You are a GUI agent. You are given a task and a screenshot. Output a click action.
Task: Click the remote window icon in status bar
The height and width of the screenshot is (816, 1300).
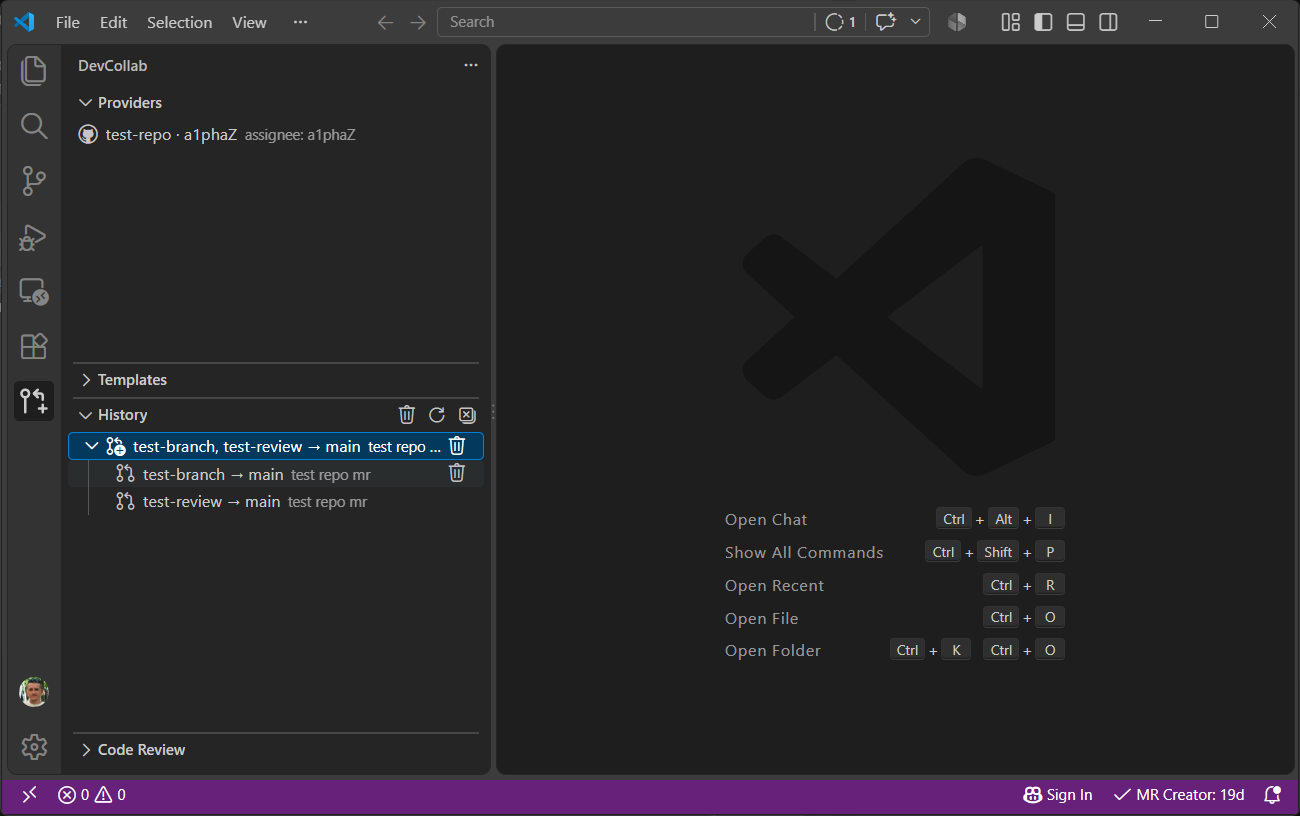(30, 795)
